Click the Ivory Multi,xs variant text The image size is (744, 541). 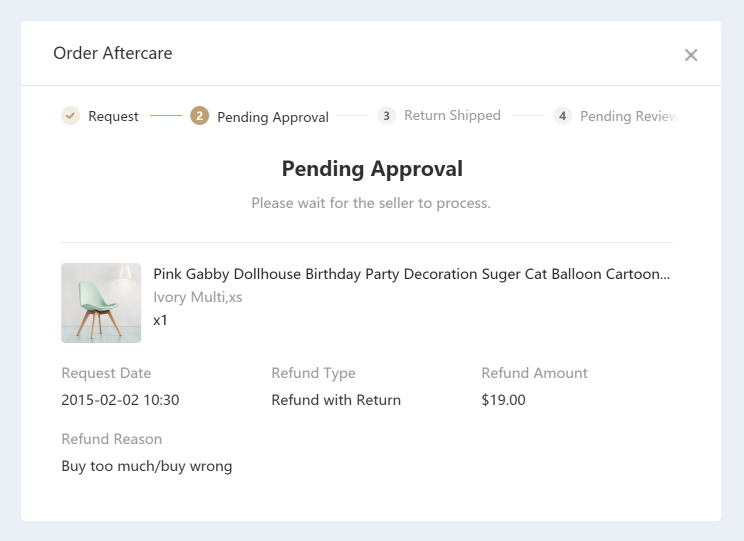coord(197,297)
